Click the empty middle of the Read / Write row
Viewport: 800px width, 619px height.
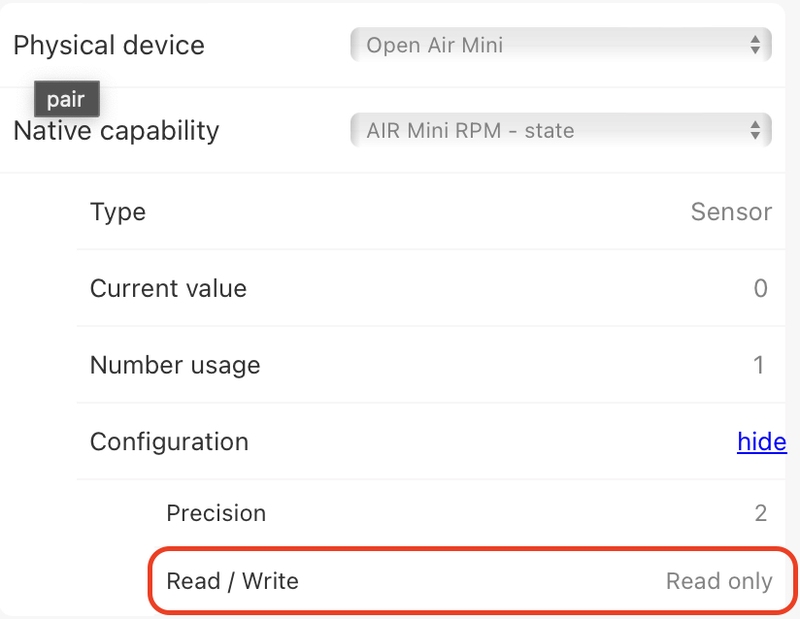[x=480, y=581]
